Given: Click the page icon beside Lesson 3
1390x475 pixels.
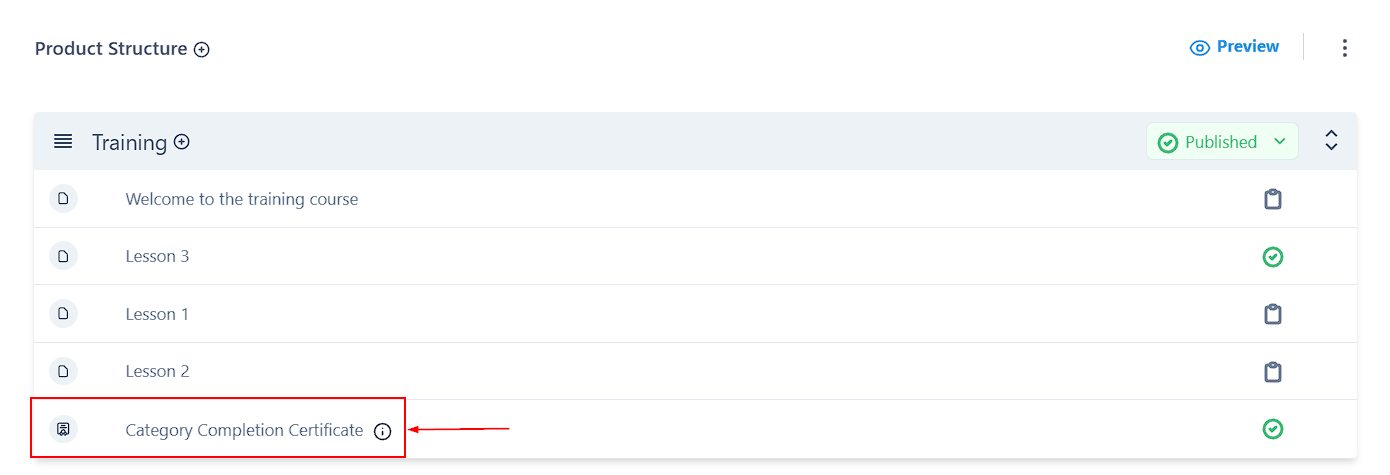Looking at the screenshot, I should (x=63, y=257).
